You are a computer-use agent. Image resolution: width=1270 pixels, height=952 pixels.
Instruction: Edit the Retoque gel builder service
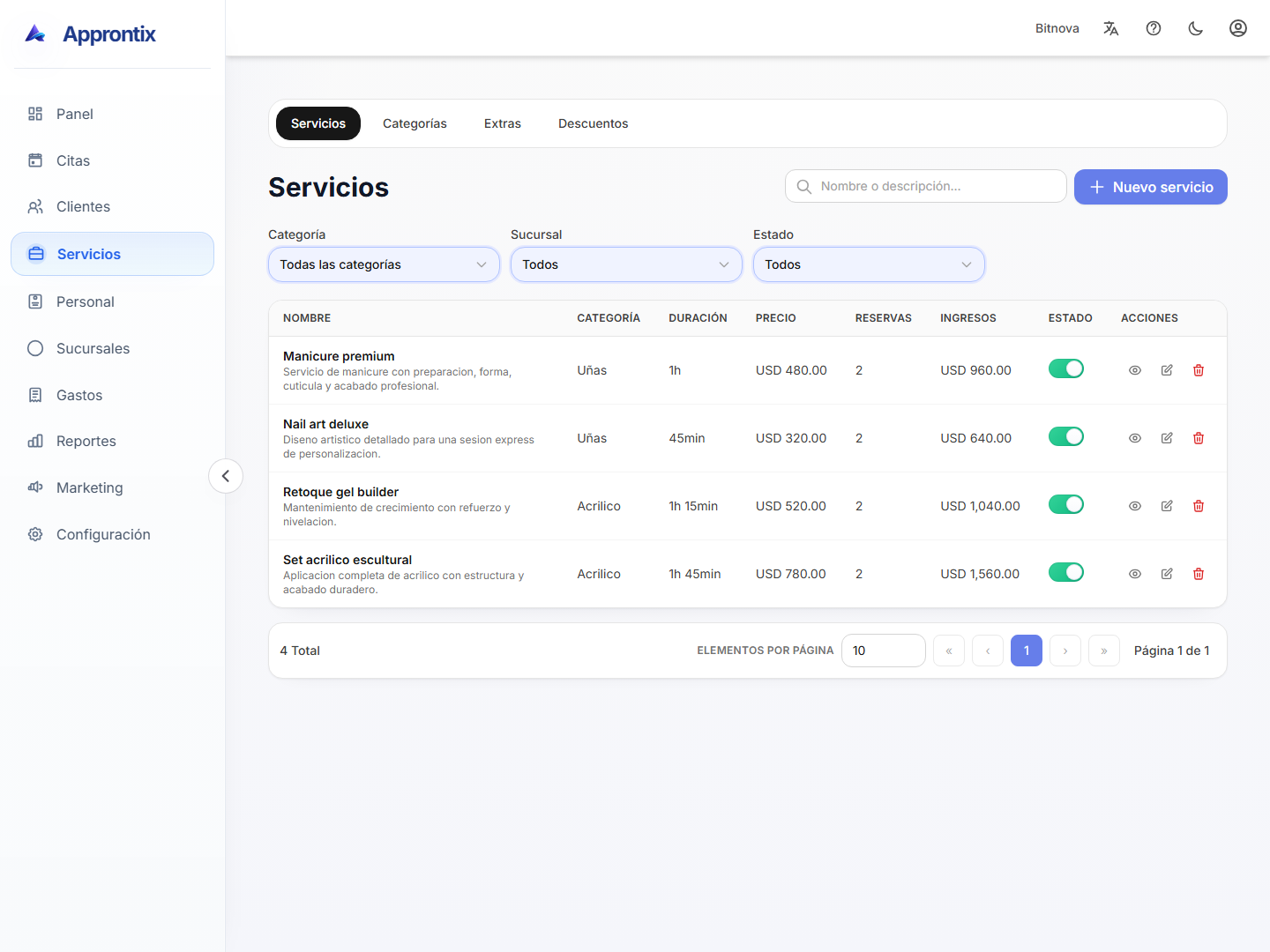[1167, 506]
